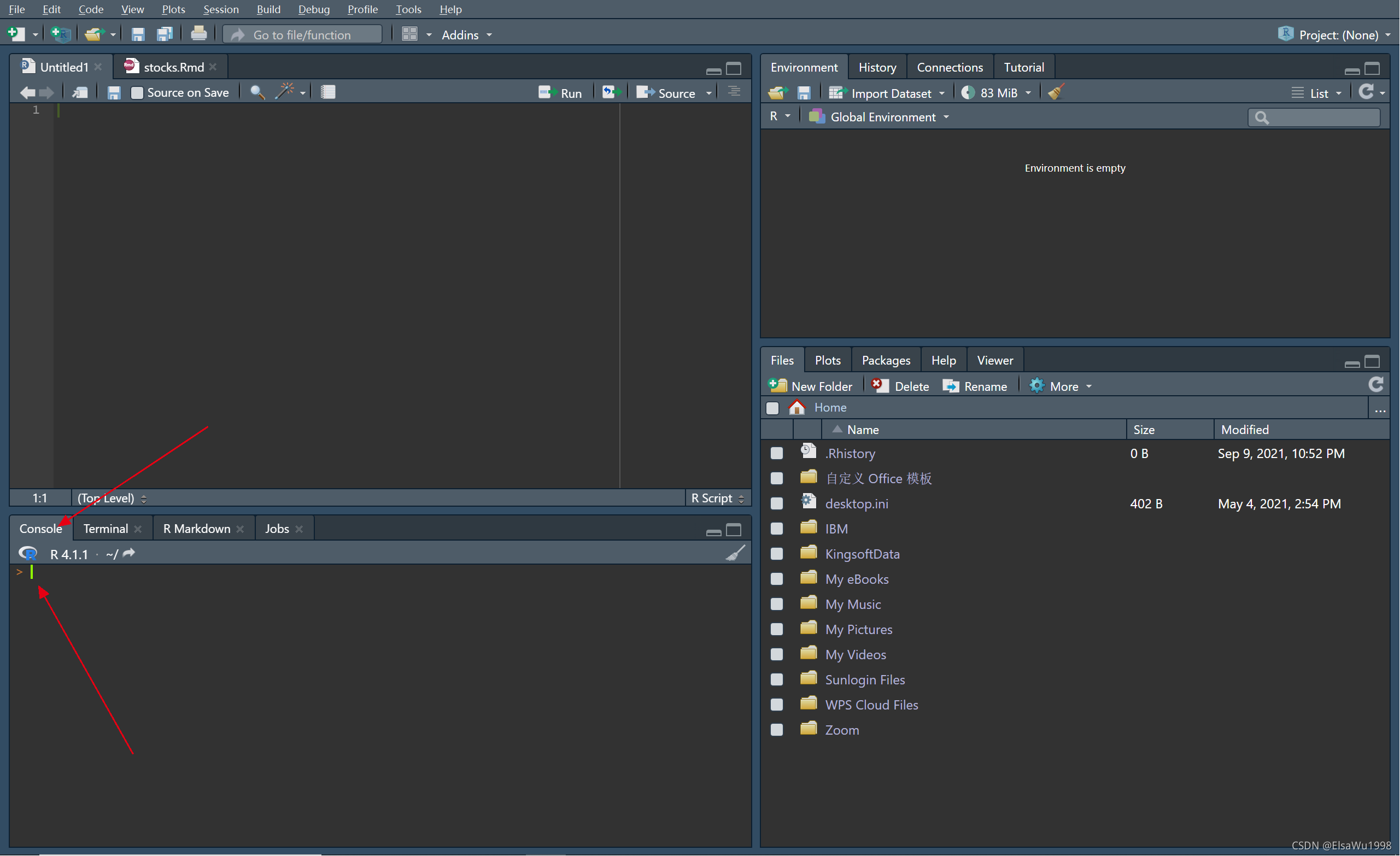Click the save all documents icon
Screen dimensions: 1400x856
pyautogui.click(x=164, y=34)
